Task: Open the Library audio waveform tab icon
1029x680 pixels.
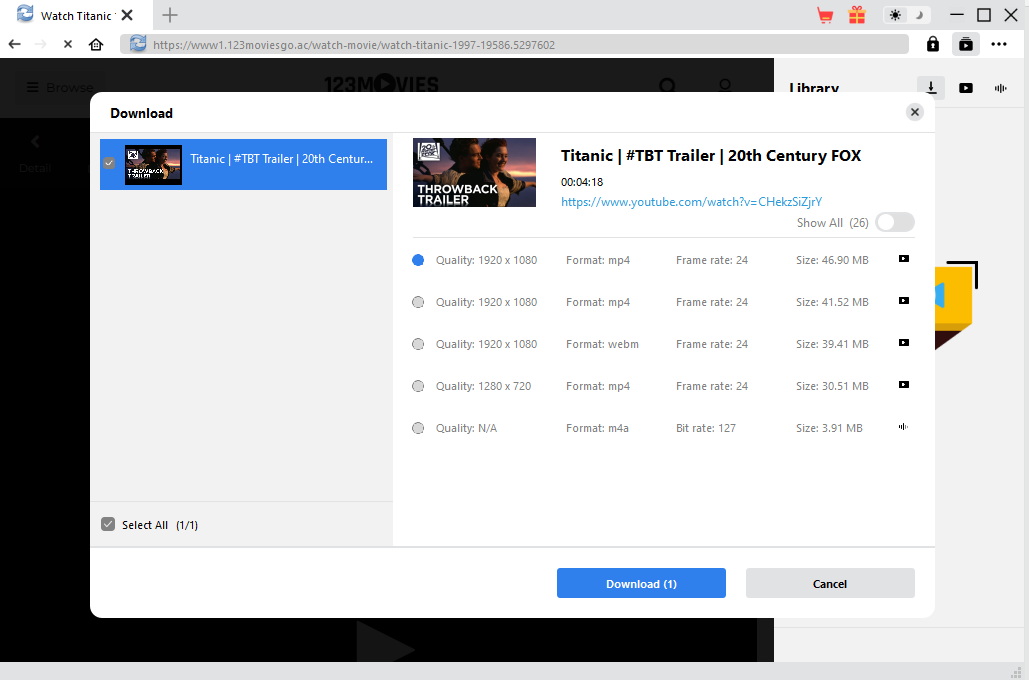Action: pyautogui.click(x=1000, y=88)
